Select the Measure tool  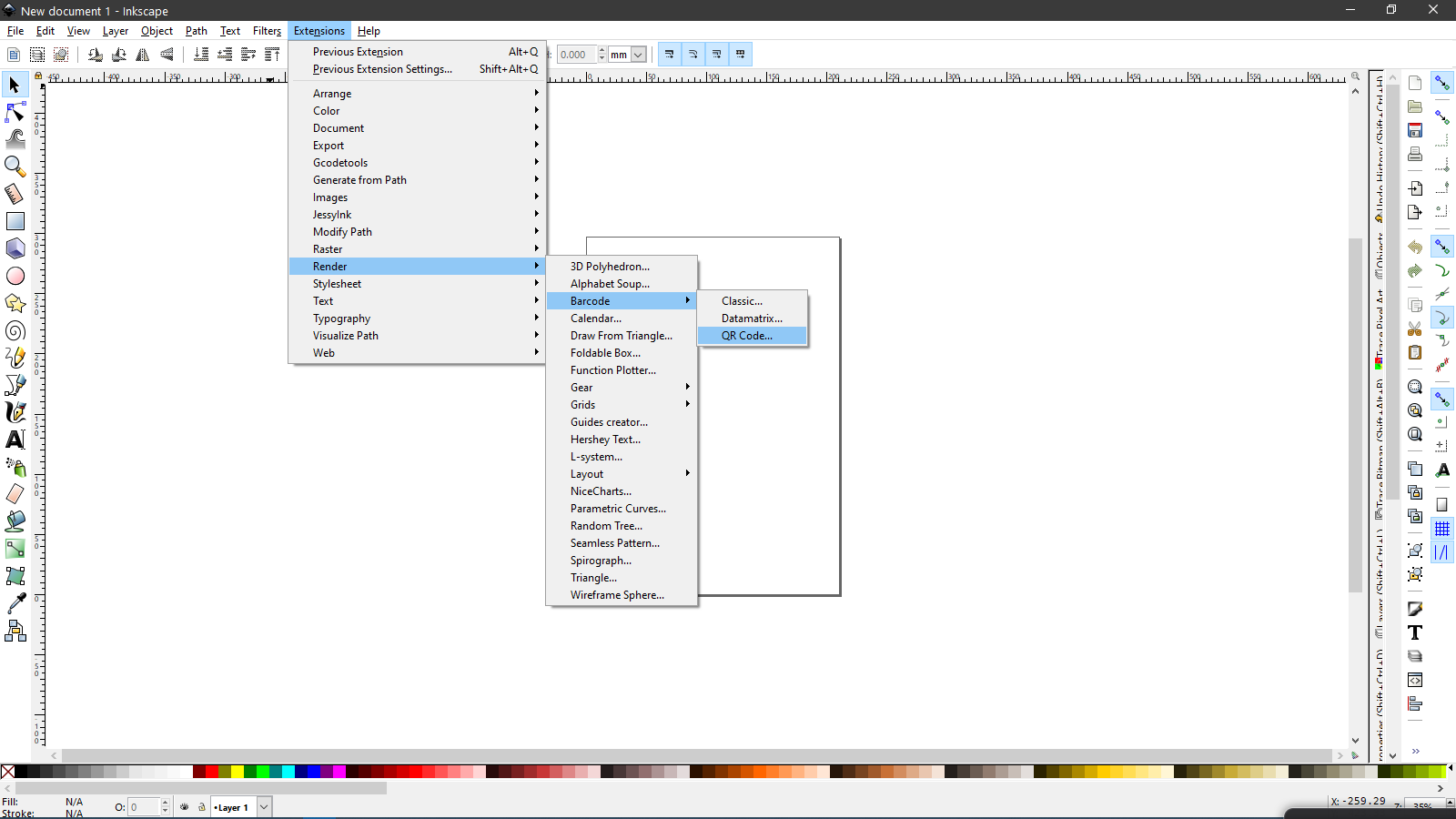tap(15, 194)
